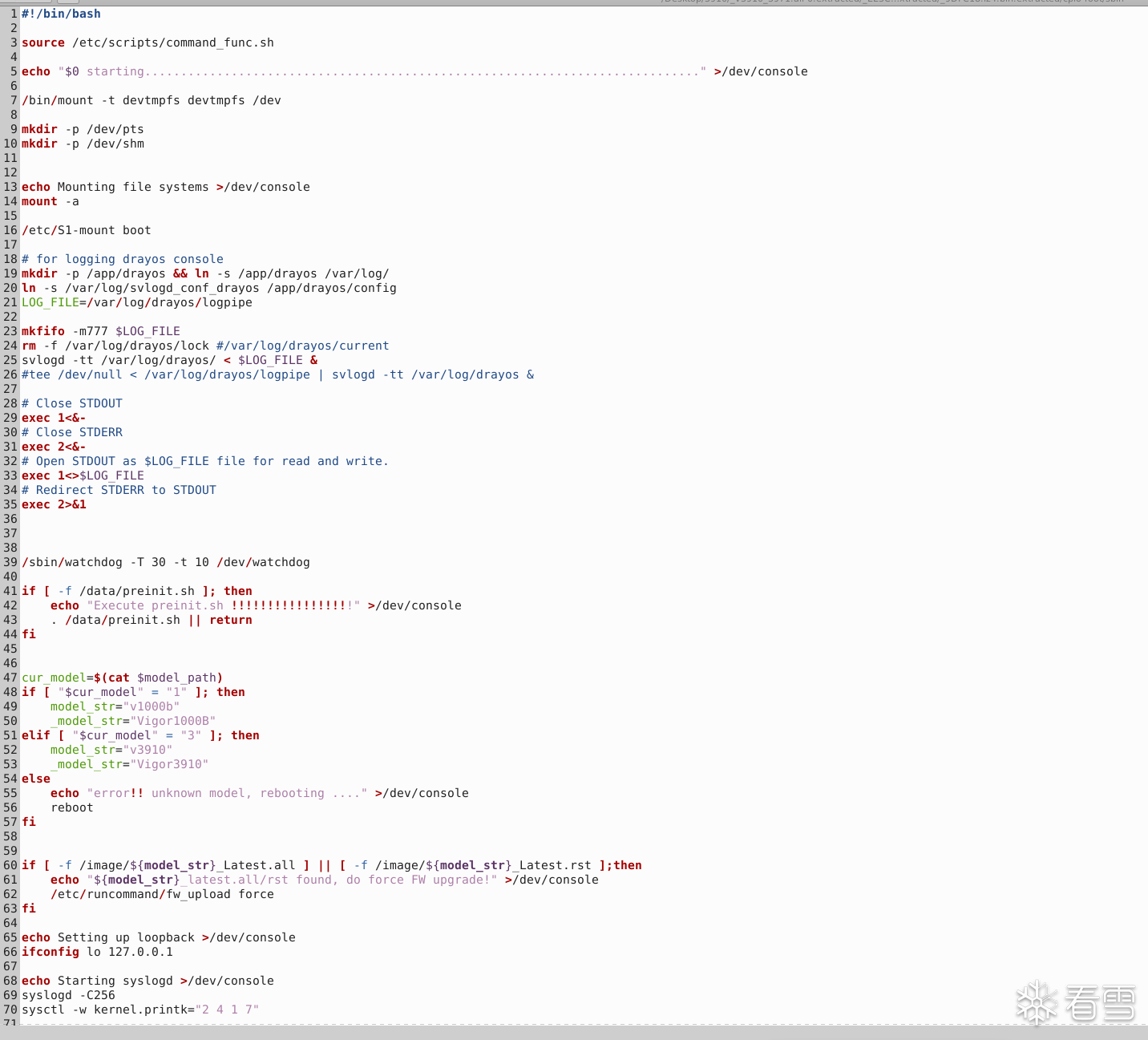Click the "#!/bin/bash" shebang line
The width and height of the screenshot is (1148, 1040).
[x=61, y=14]
